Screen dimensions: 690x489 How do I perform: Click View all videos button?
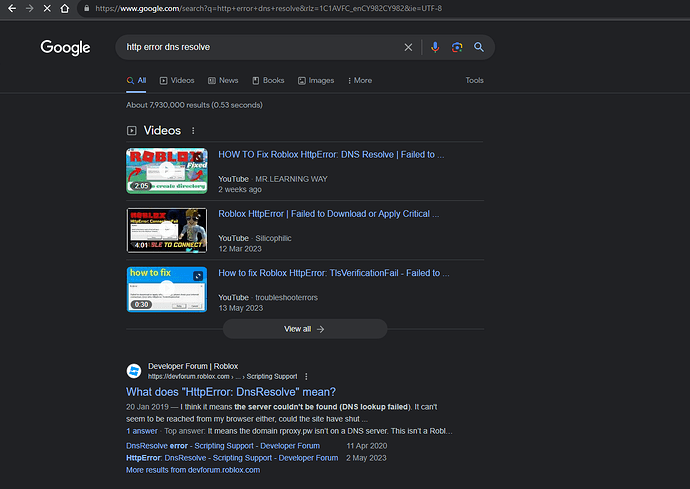point(305,329)
